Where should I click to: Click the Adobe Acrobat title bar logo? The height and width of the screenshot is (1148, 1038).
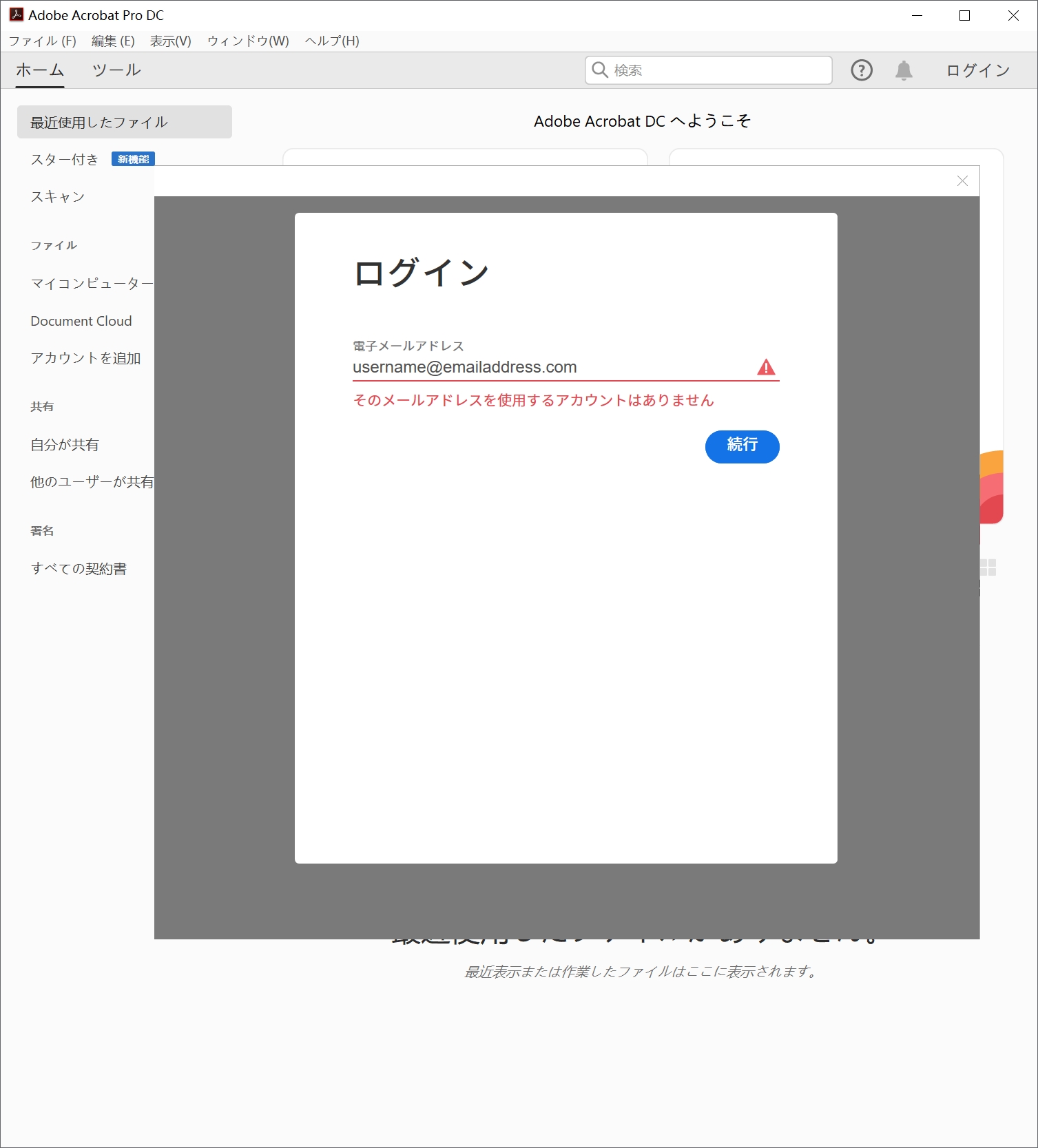16,14
